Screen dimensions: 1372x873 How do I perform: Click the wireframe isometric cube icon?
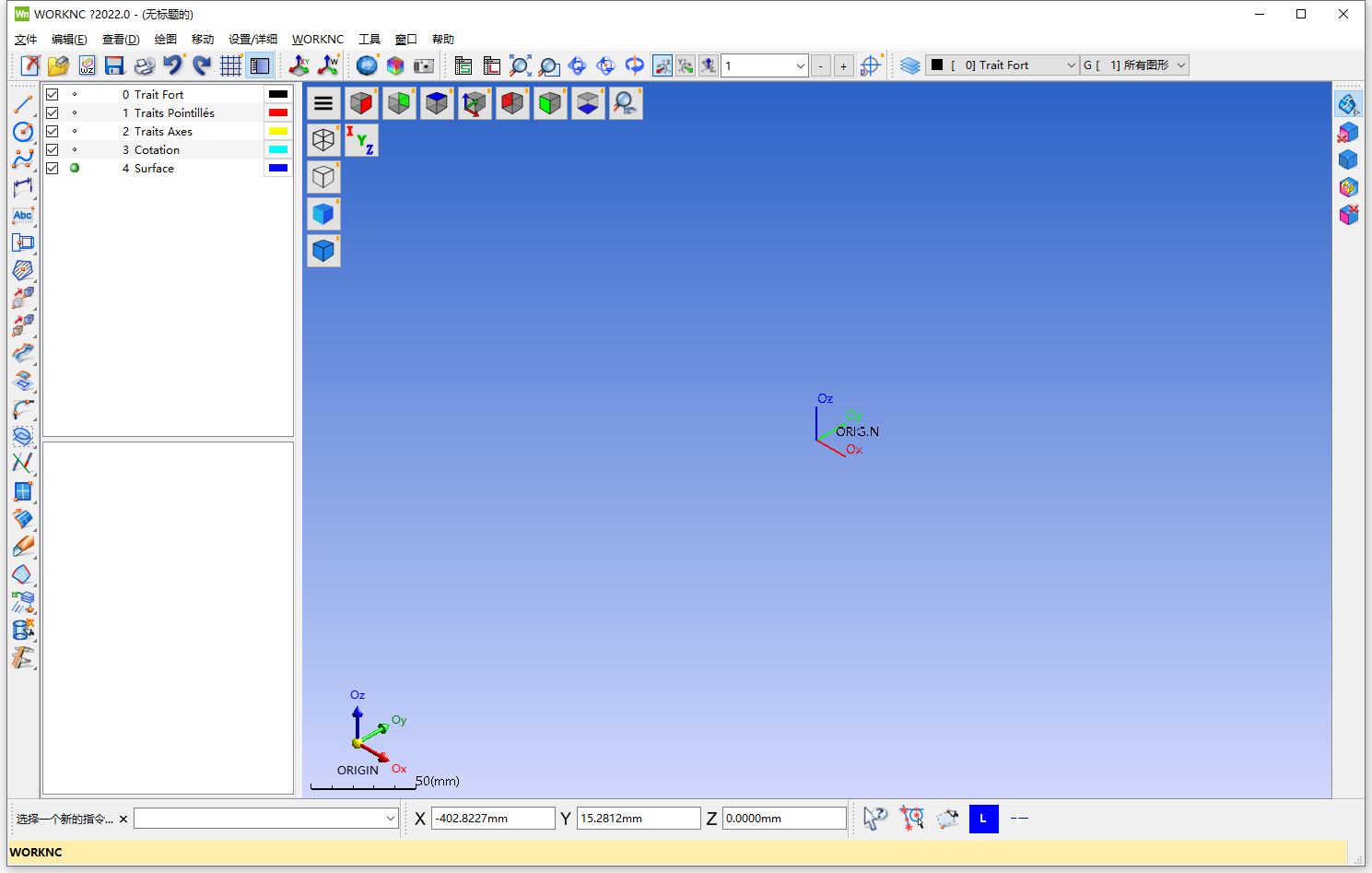[323, 140]
